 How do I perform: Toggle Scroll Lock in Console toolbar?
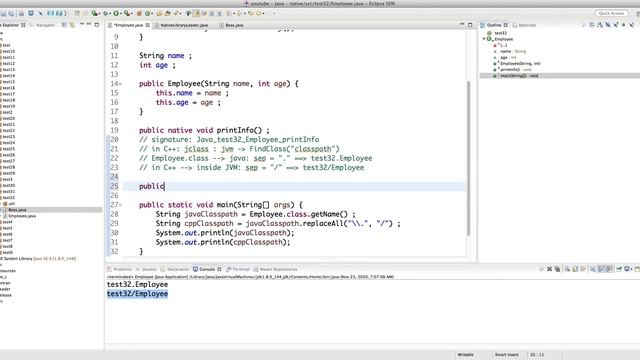tap(575, 269)
